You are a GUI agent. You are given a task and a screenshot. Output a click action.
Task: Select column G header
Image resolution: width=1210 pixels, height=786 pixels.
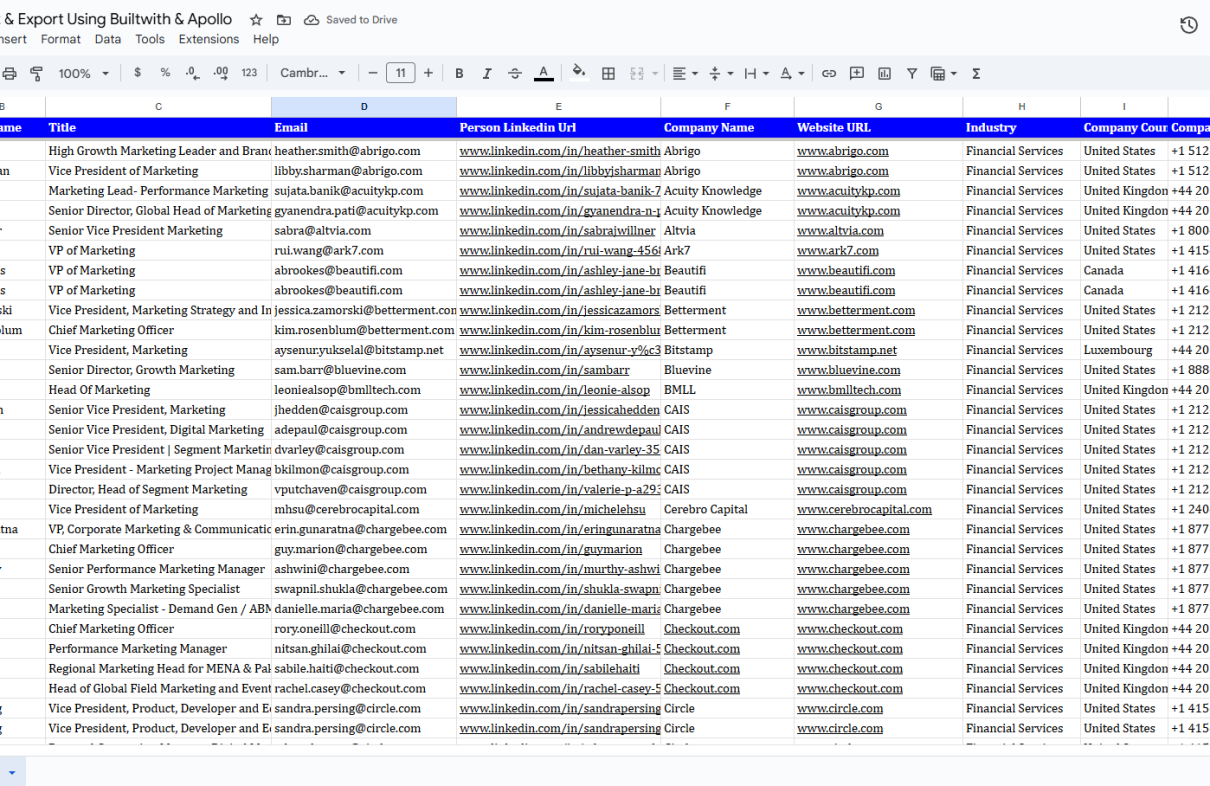tap(878, 106)
